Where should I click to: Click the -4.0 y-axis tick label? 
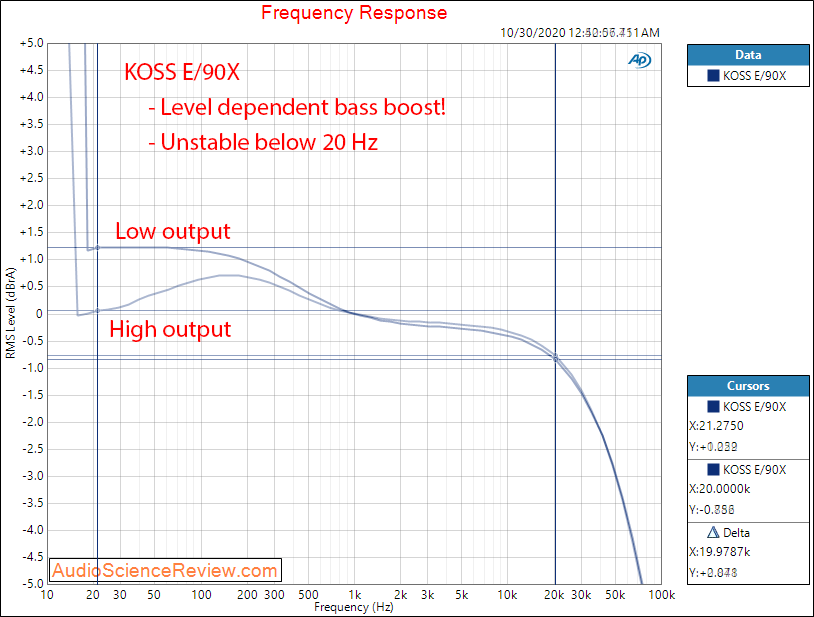click(33, 530)
